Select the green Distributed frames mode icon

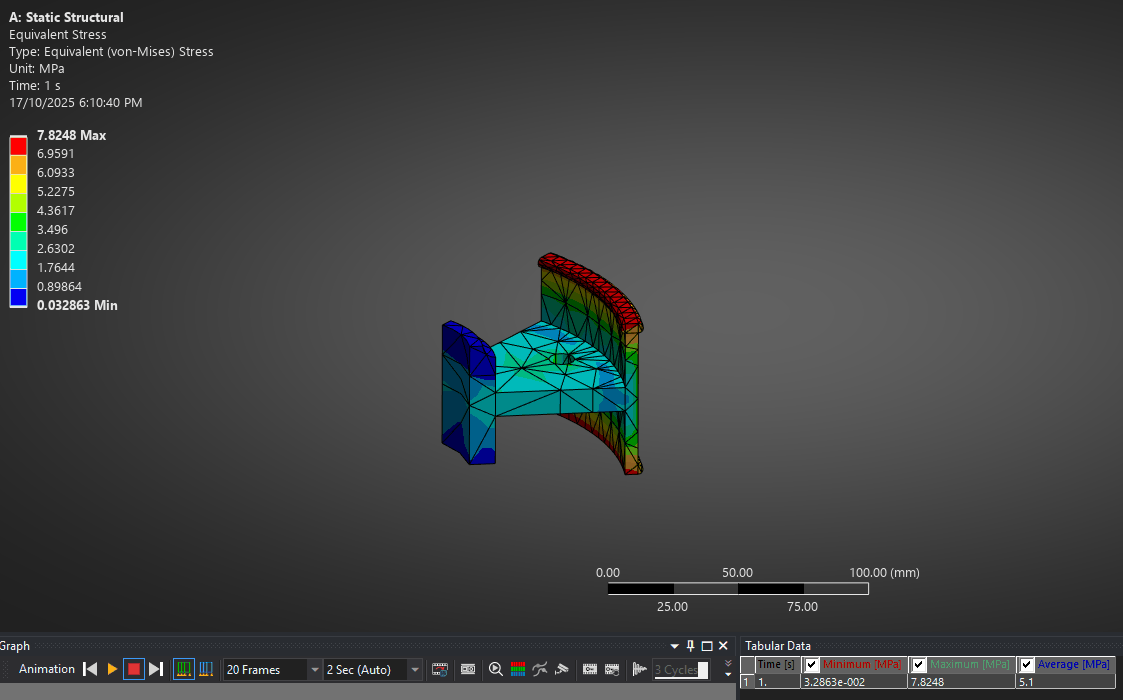pos(184,669)
